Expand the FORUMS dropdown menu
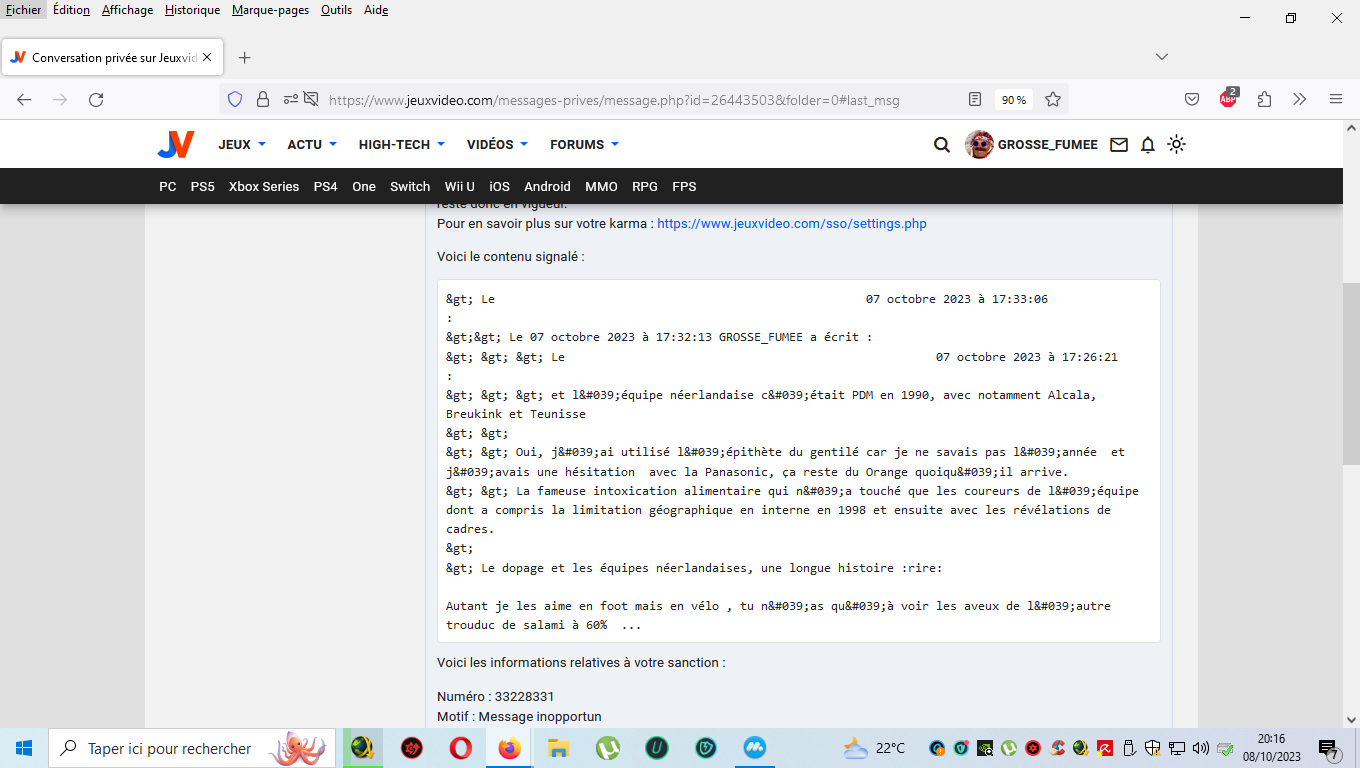The height and width of the screenshot is (768, 1360). 584,145
